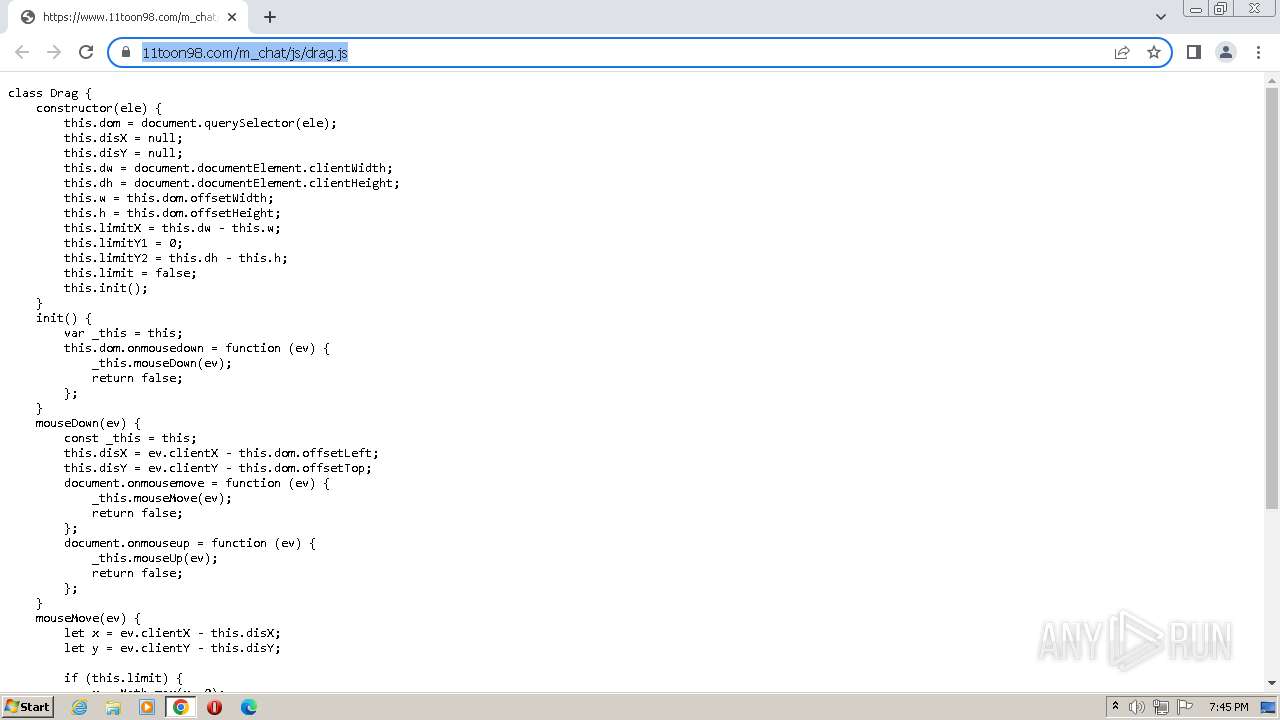Click the 'this.disX = null;' line
This screenshot has width=1280, height=720.
tap(123, 138)
